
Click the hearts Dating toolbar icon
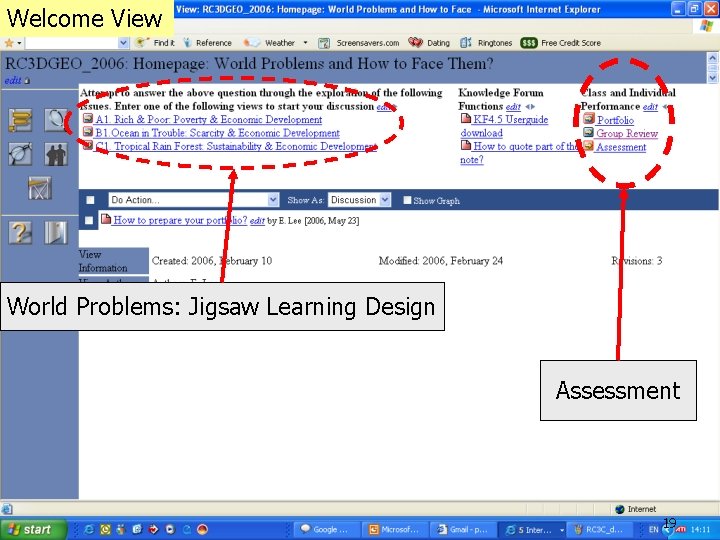[x=415, y=43]
